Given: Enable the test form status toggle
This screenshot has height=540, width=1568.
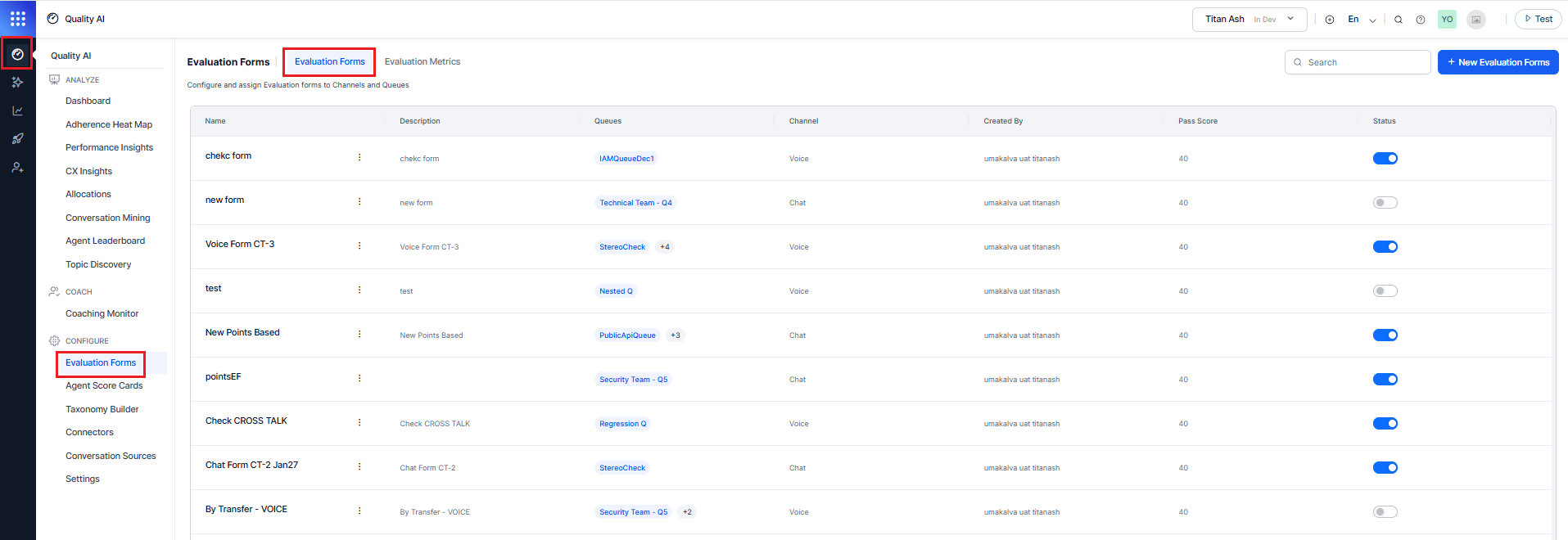Looking at the screenshot, I should [1385, 291].
